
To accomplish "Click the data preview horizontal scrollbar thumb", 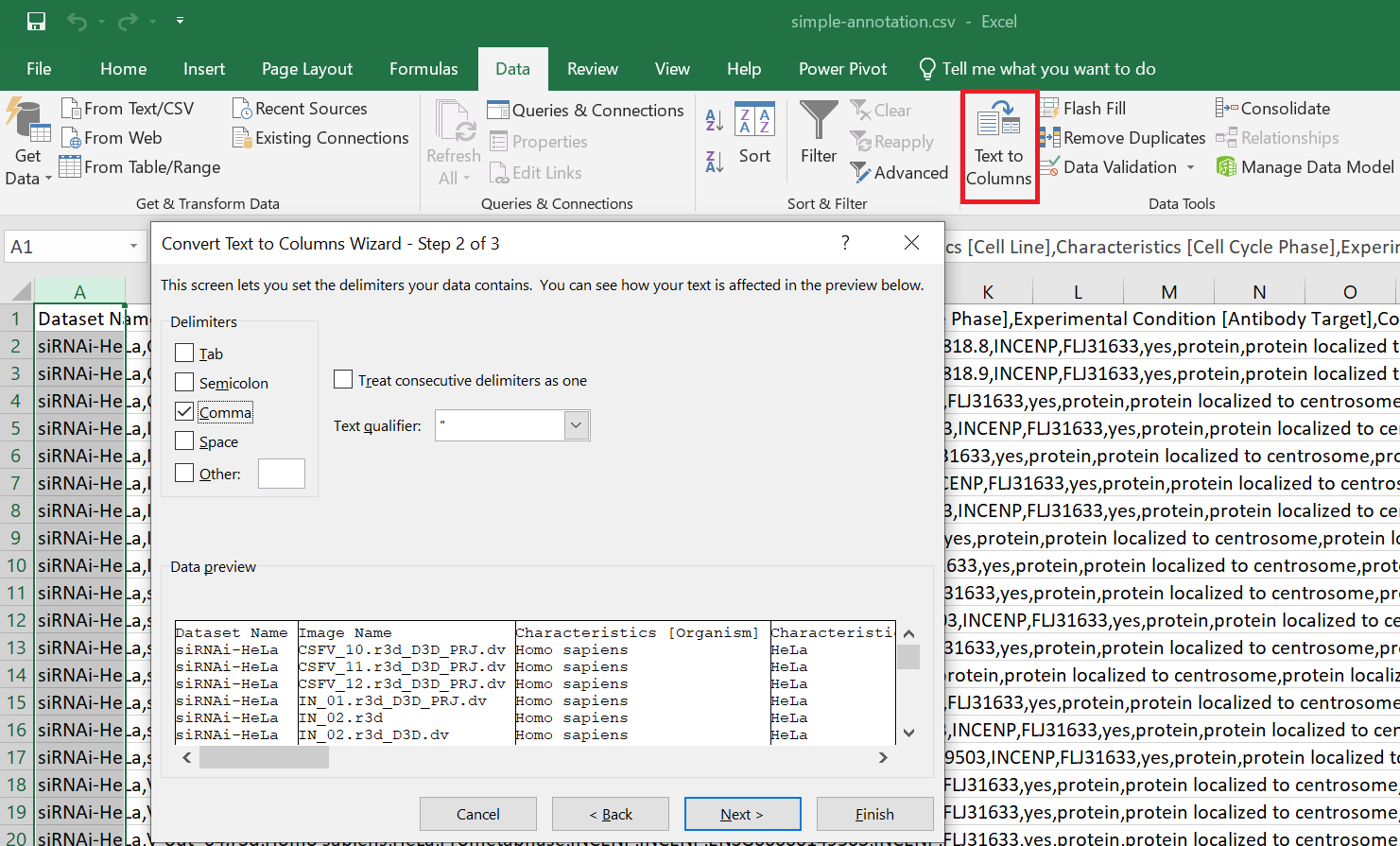I will pyautogui.click(x=264, y=757).
